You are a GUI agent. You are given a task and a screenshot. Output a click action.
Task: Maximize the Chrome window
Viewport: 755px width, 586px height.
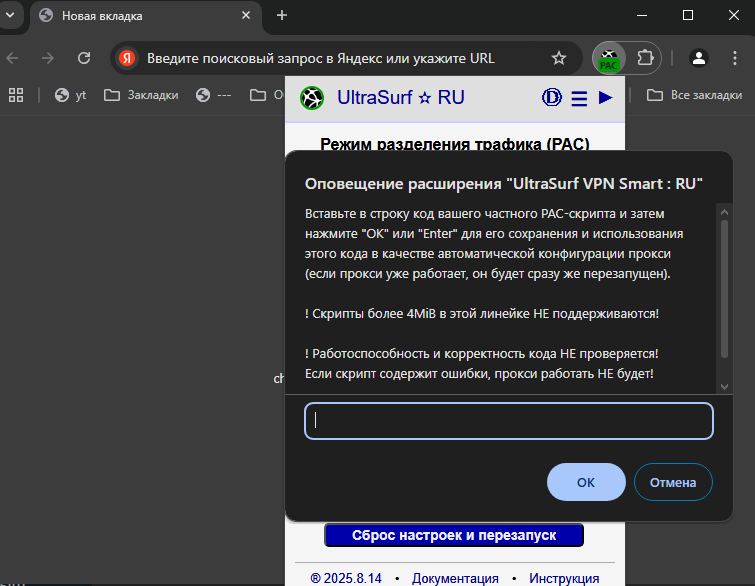[688, 15]
